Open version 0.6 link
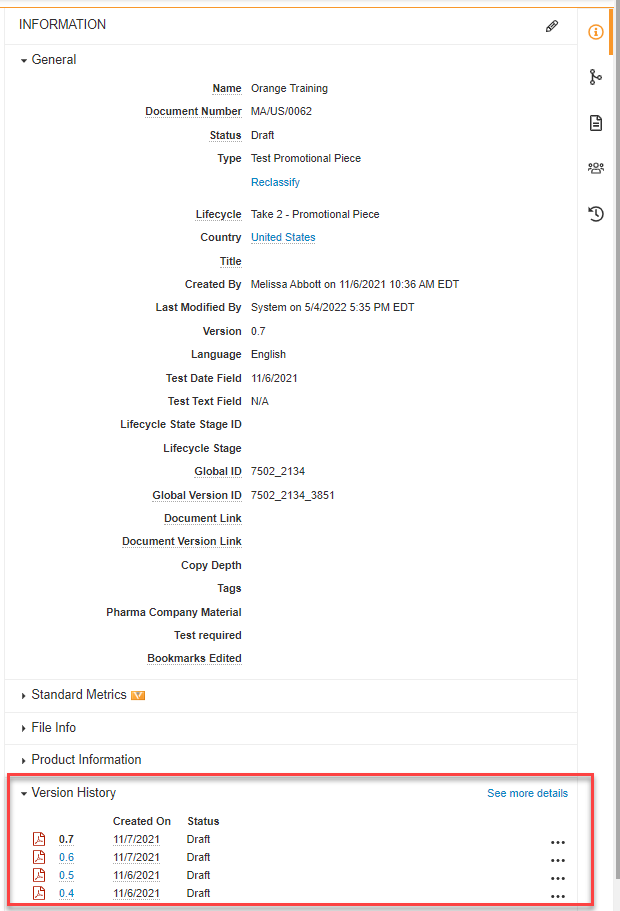 click(x=66, y=857)
